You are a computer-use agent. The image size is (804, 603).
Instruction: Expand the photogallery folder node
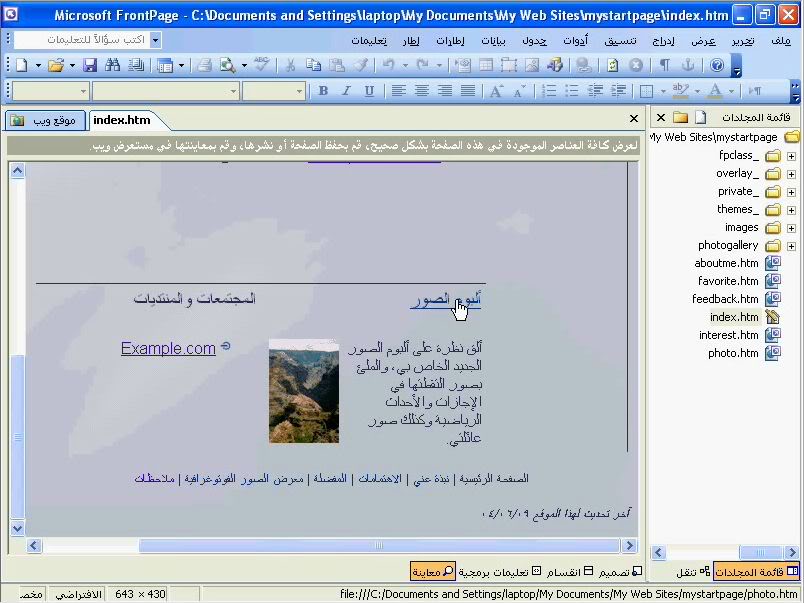[x=791, y=246]
